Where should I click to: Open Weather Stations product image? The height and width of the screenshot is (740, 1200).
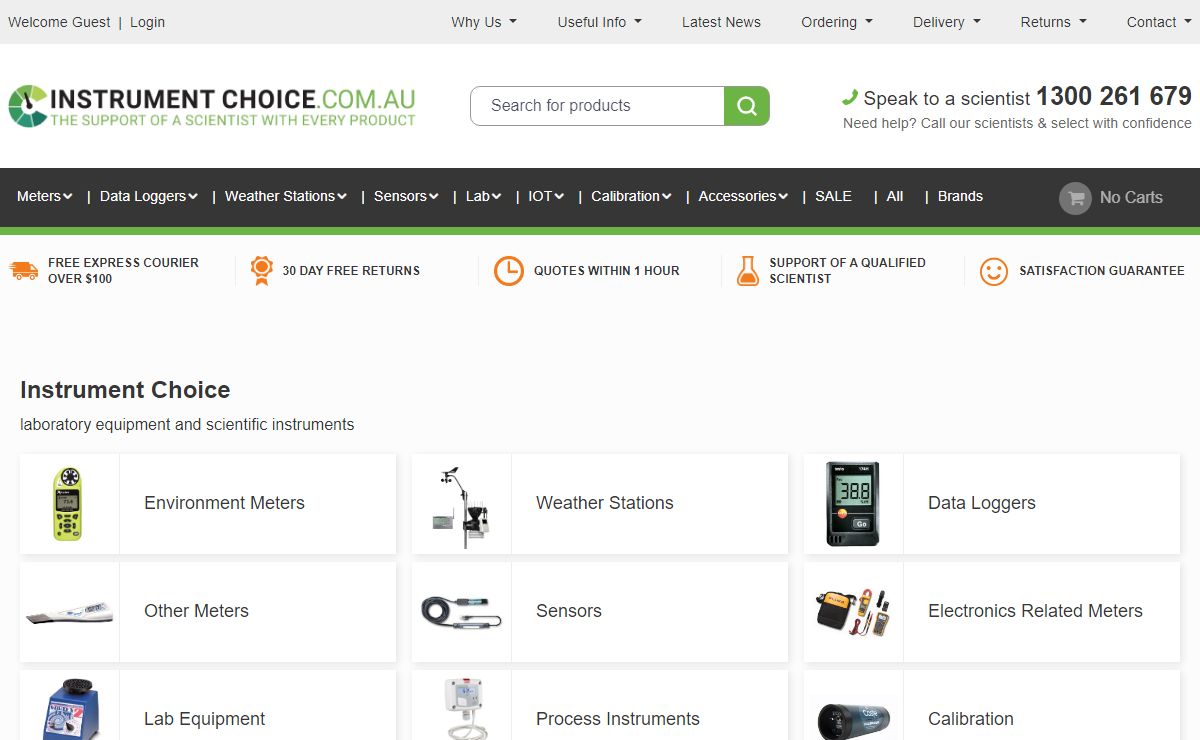(461, 506)
